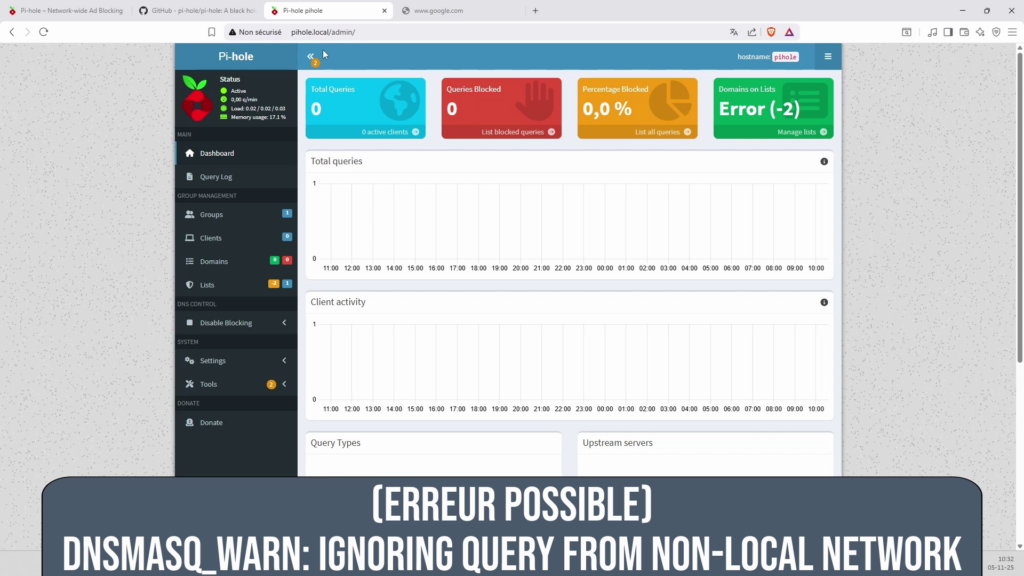Screen dimensions: 1024x576
Task: Collapse the sidebar with the double-chevron icon
Action: click(x=310, y=57)
